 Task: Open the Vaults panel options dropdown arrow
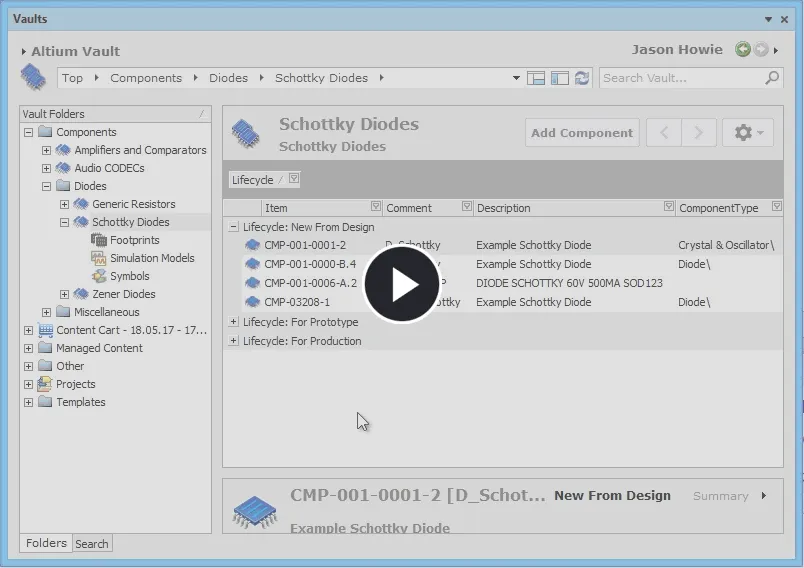(x=768, y=19)
